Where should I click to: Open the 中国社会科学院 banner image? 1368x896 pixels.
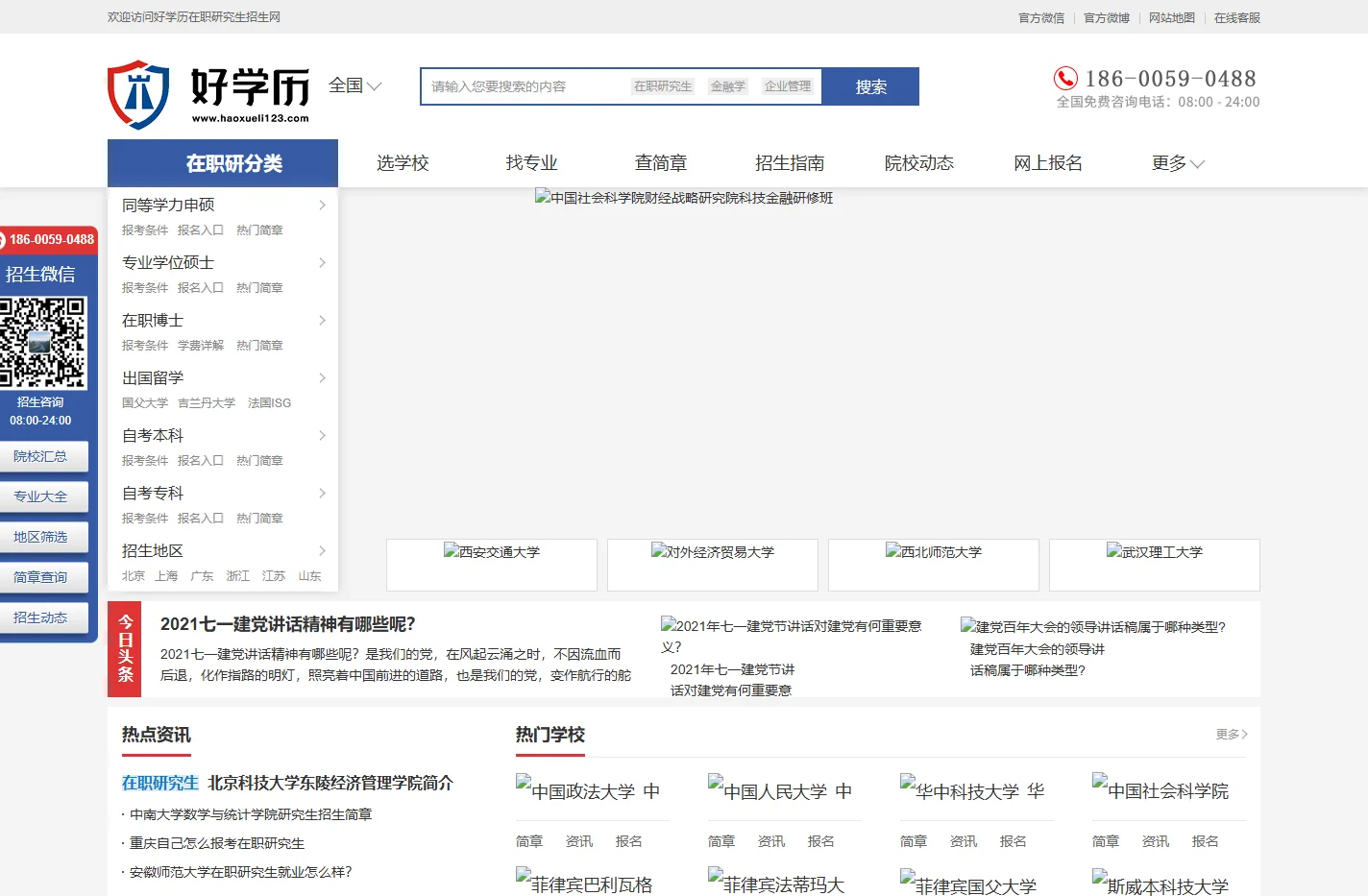[684, 198]
